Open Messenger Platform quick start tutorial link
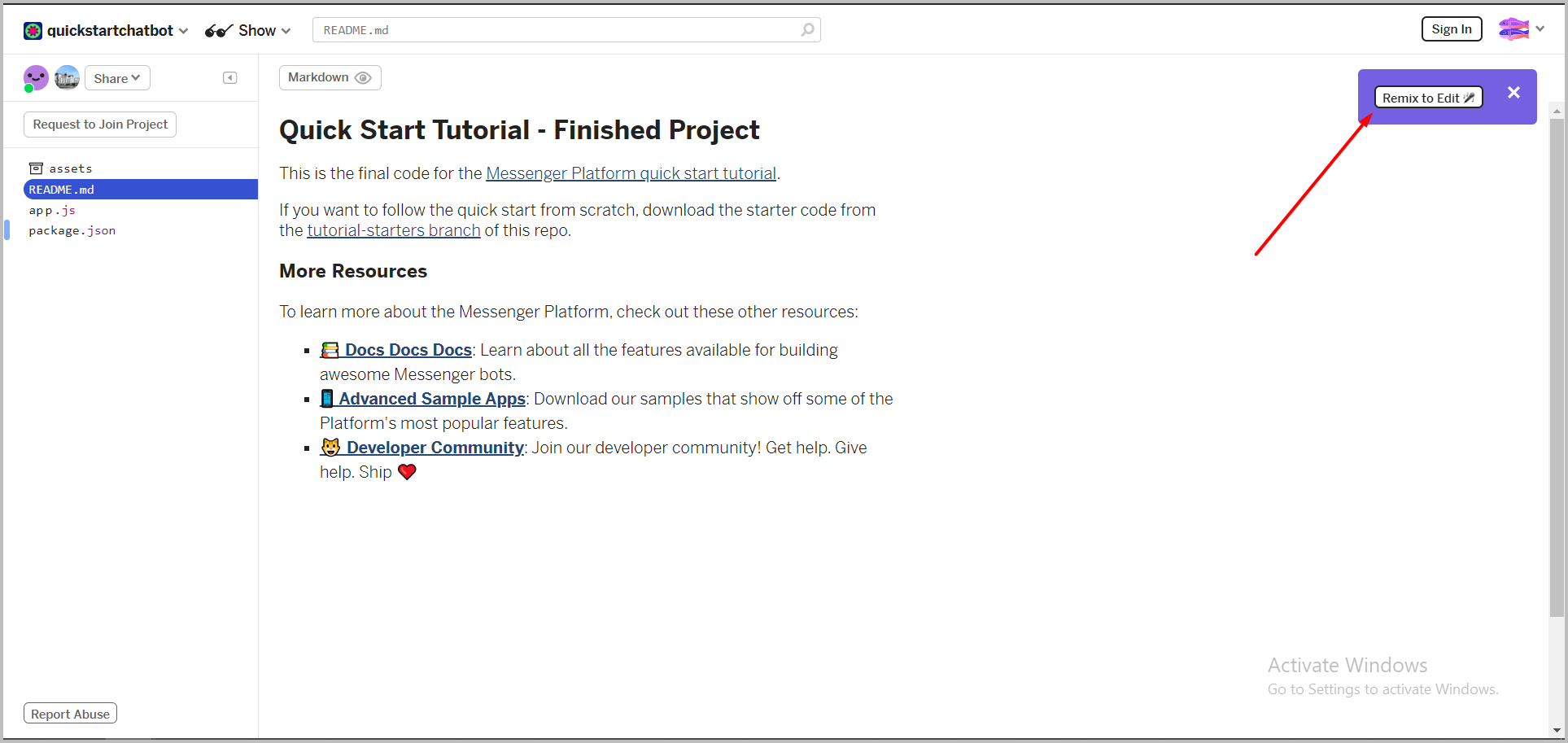The height and width of the screenshot is (743, 1568). (631, 173)
